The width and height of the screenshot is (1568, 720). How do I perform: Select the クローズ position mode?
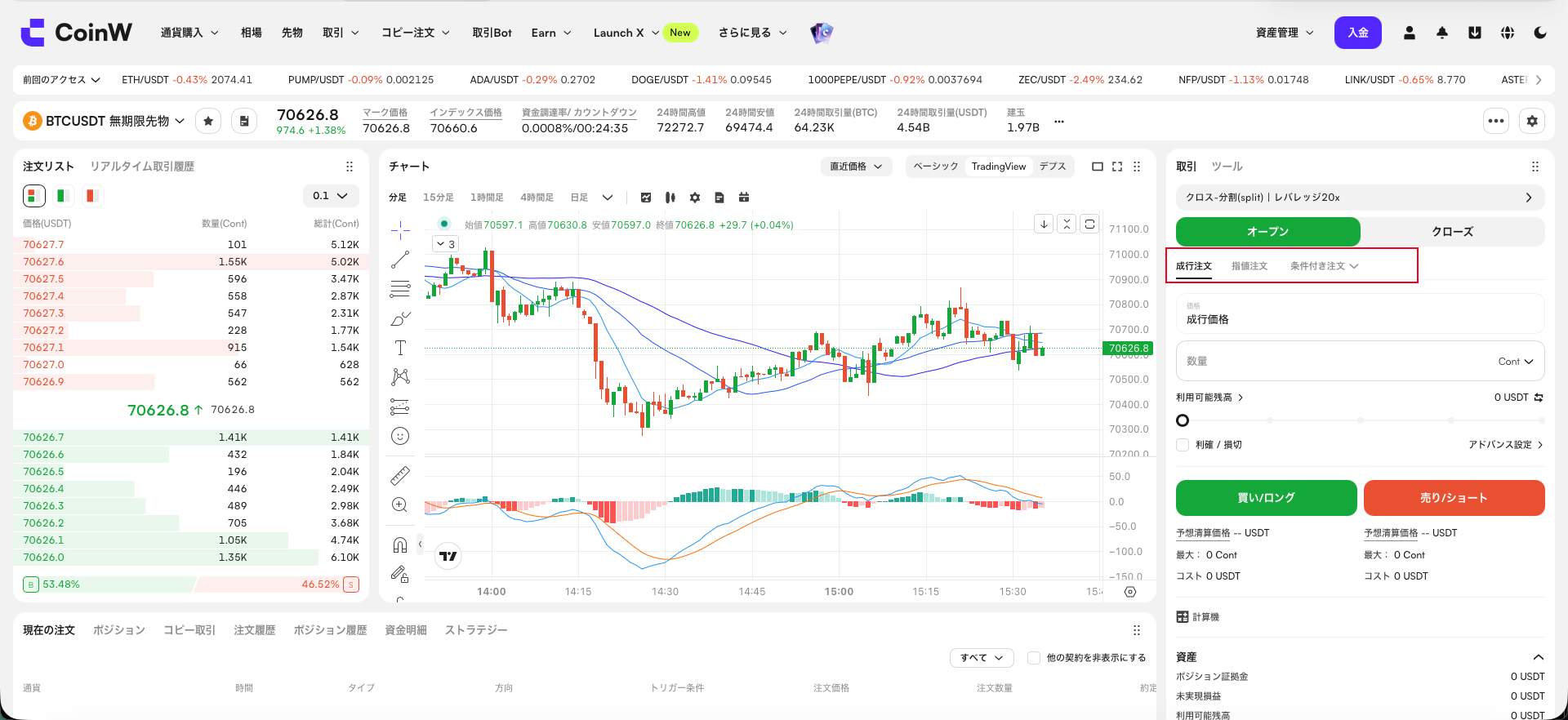click(1453, 232)
